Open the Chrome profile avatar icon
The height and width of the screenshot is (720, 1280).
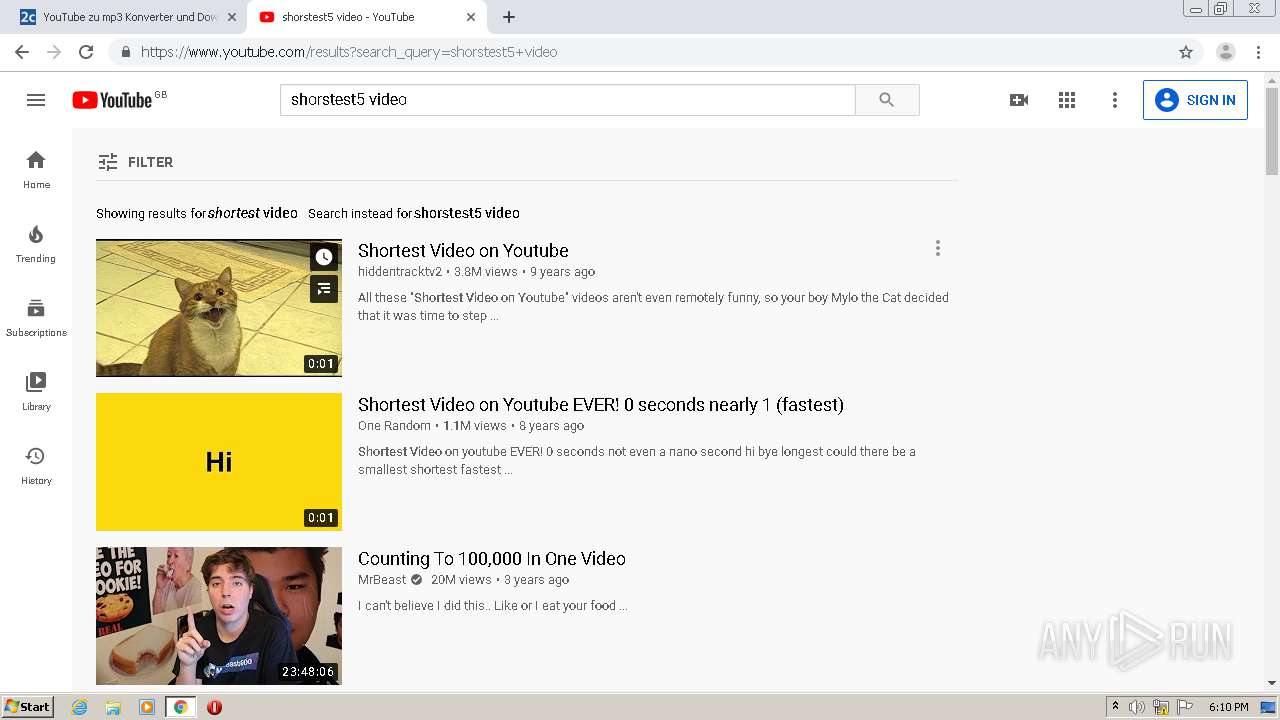[1226, 52]
